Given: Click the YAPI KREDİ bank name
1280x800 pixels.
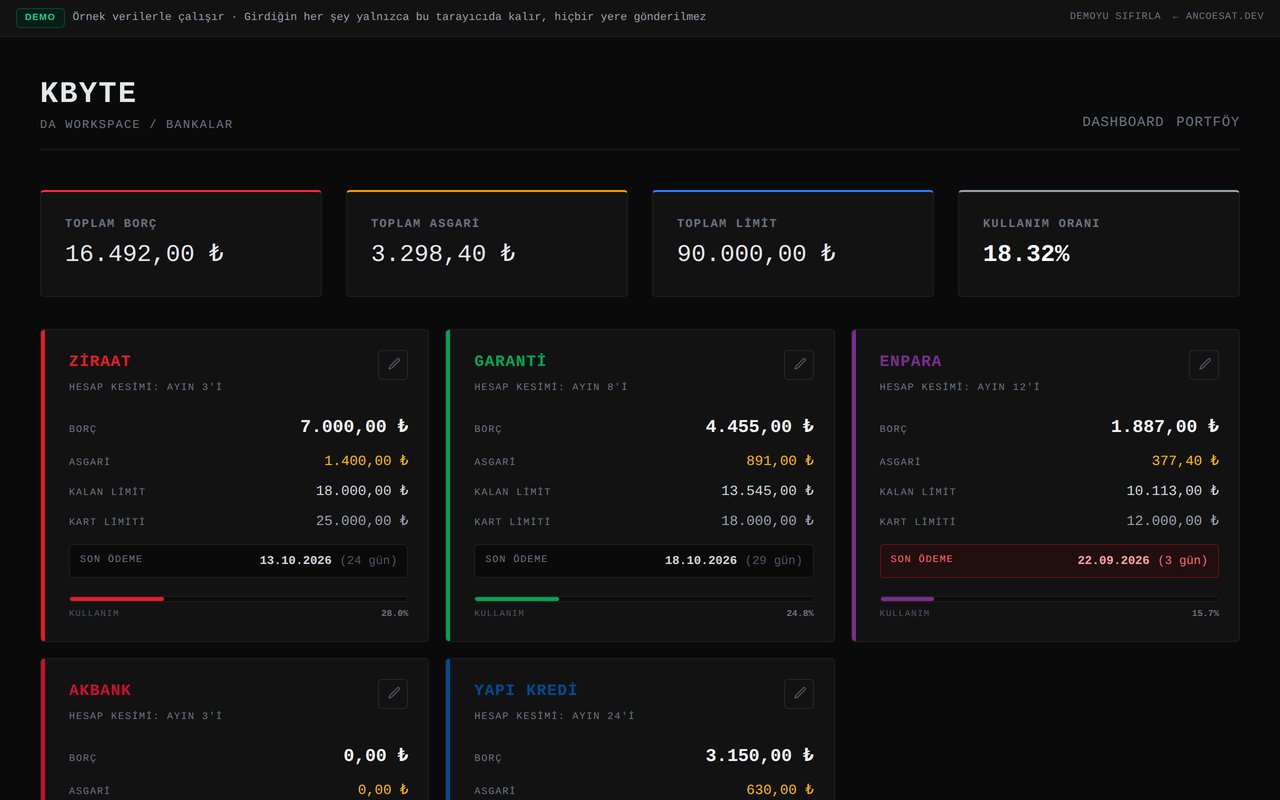Looking at the screenshot, I should 526,690.
